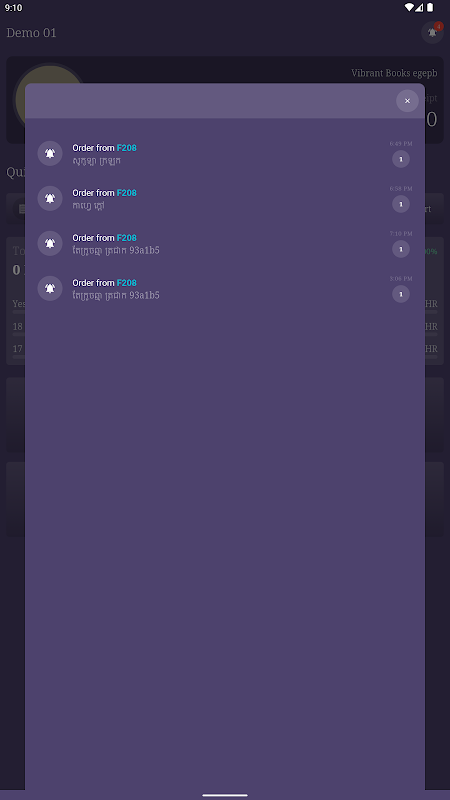450x800 pixels.
Task: Tap the battery icon in status bar
Action: 430,7
